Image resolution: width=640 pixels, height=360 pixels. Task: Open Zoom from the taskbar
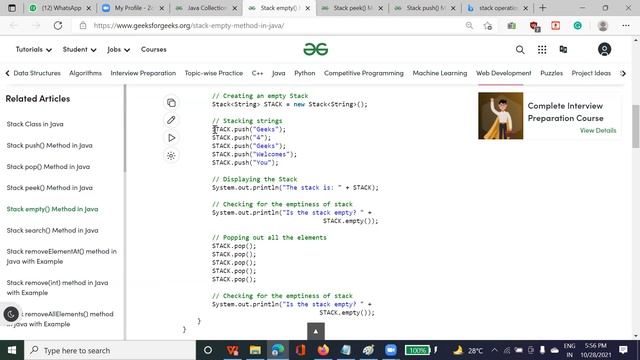[x=391, y=350]
